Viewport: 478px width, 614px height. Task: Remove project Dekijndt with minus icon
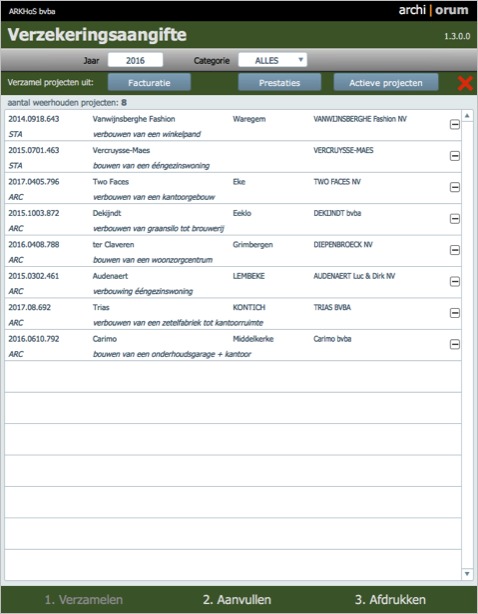point(455,219)
